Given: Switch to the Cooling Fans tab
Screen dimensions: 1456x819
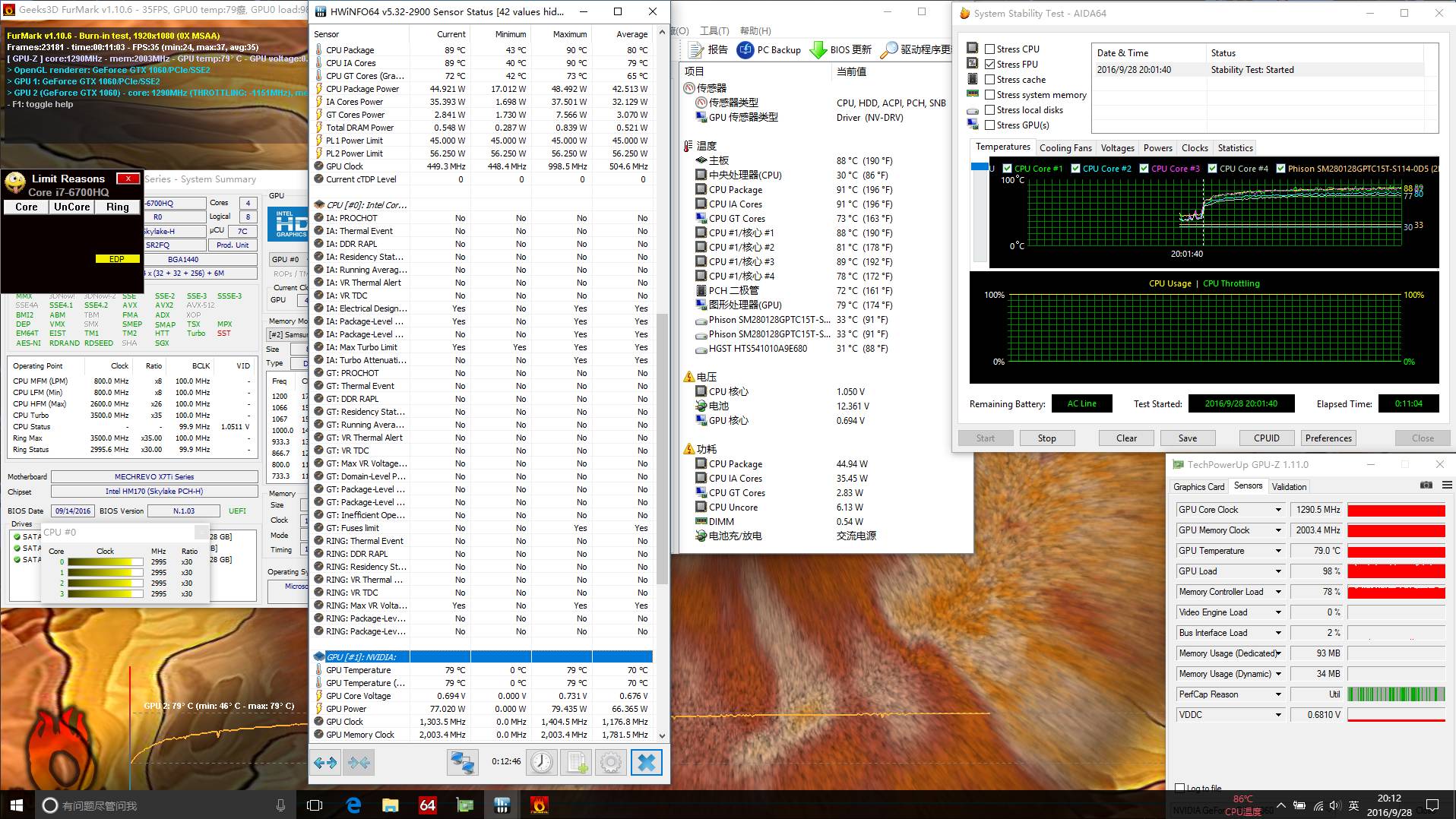Looking at the screenshot, I should (x=1065, y=147).
